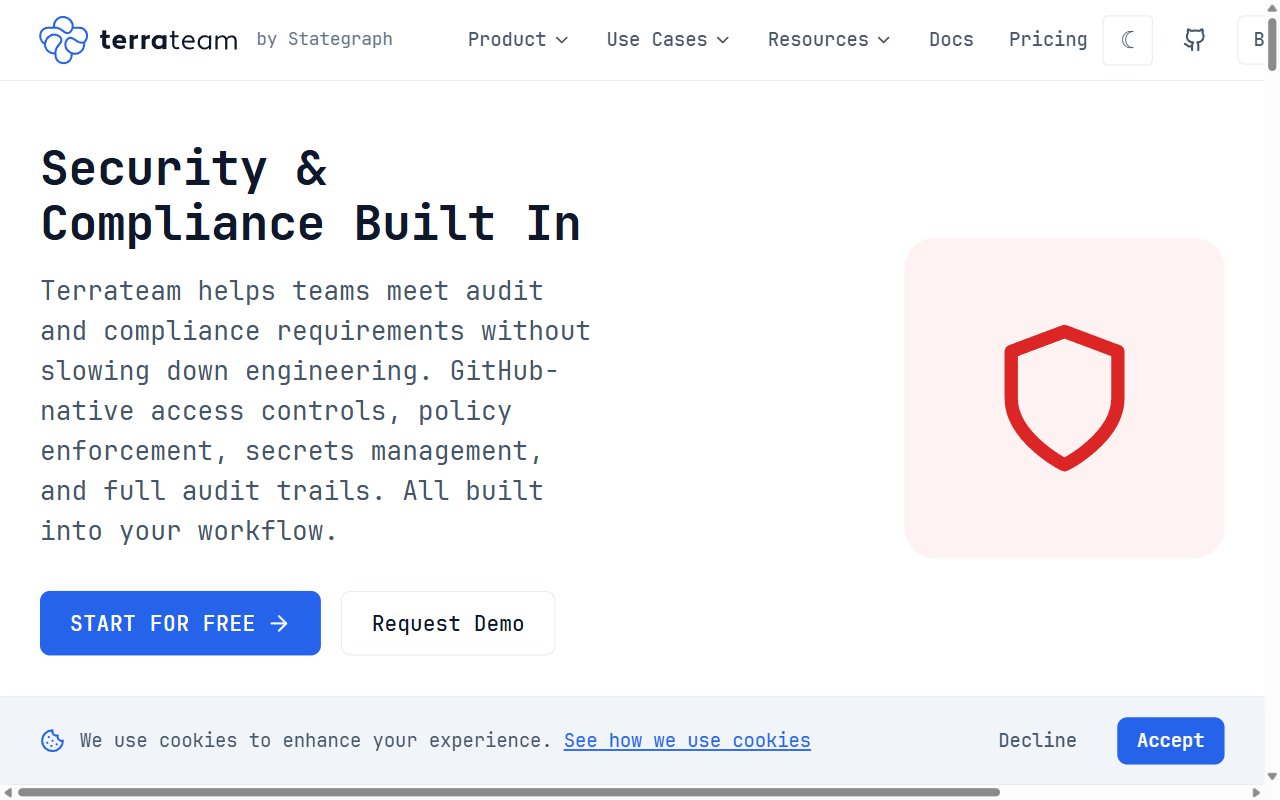Click the Terrateam logo icon
1280x800 pixels.
tap(64, 40)
